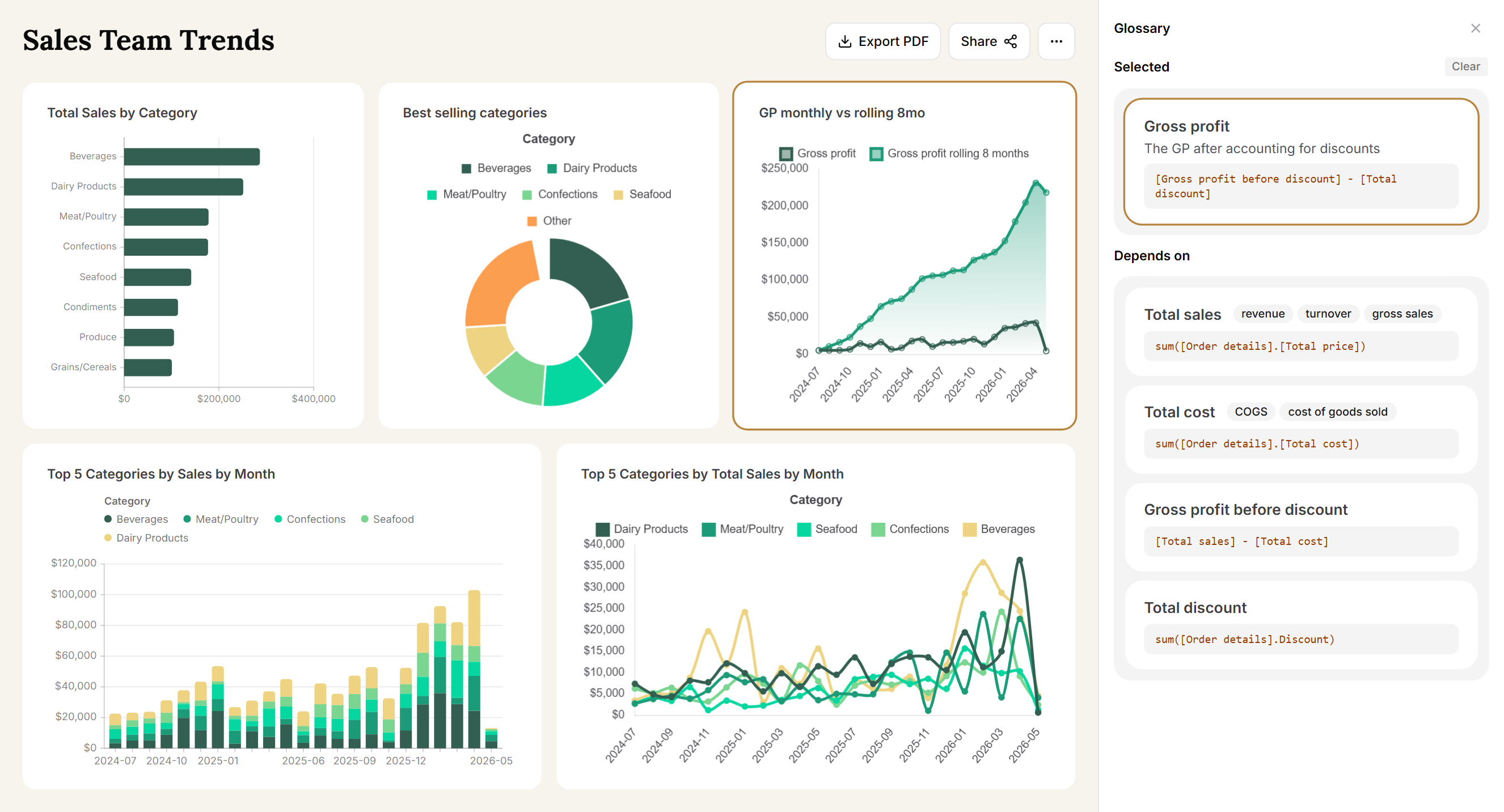
Task: Open the Total sales dependency card
Action: pyautogui.click(x=1301, y=331)
